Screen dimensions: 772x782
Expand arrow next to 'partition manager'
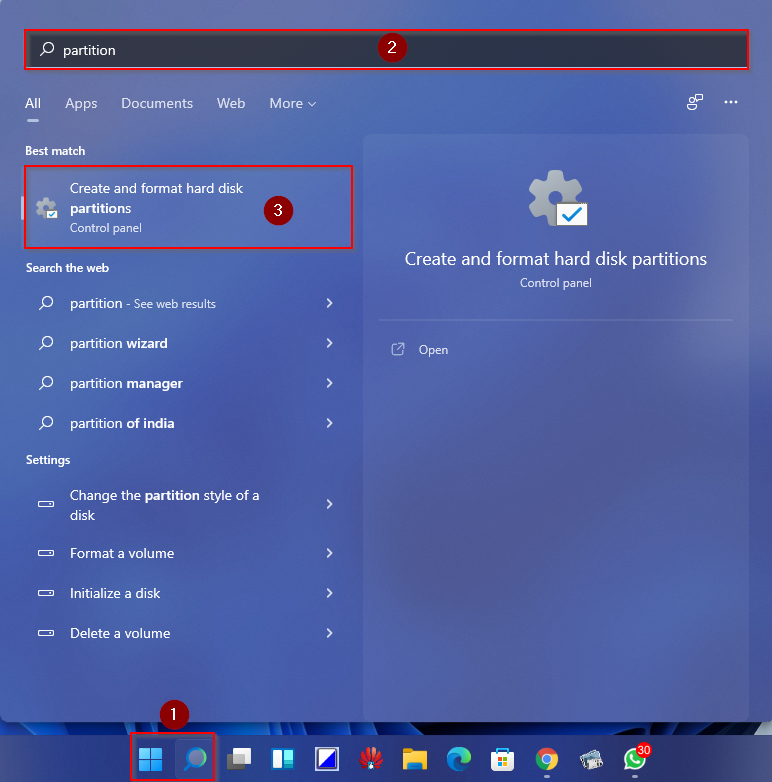click(329, 383)
